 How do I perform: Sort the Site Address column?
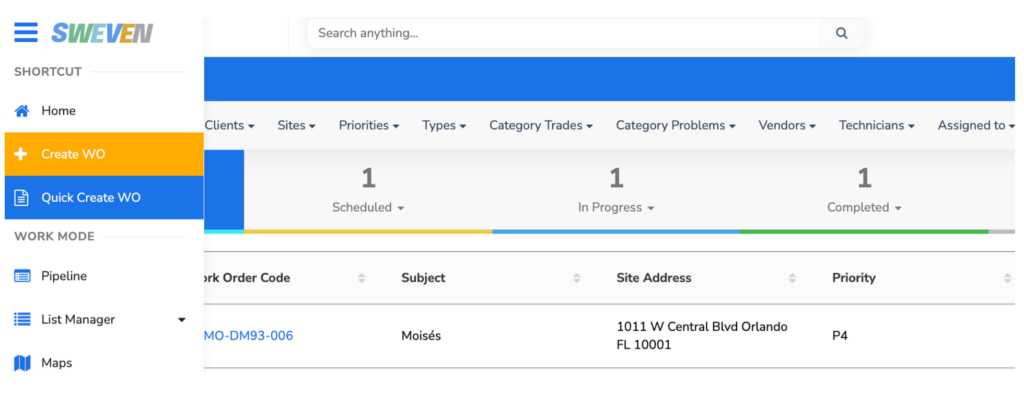pyautogui.click(x=792, y=278)
